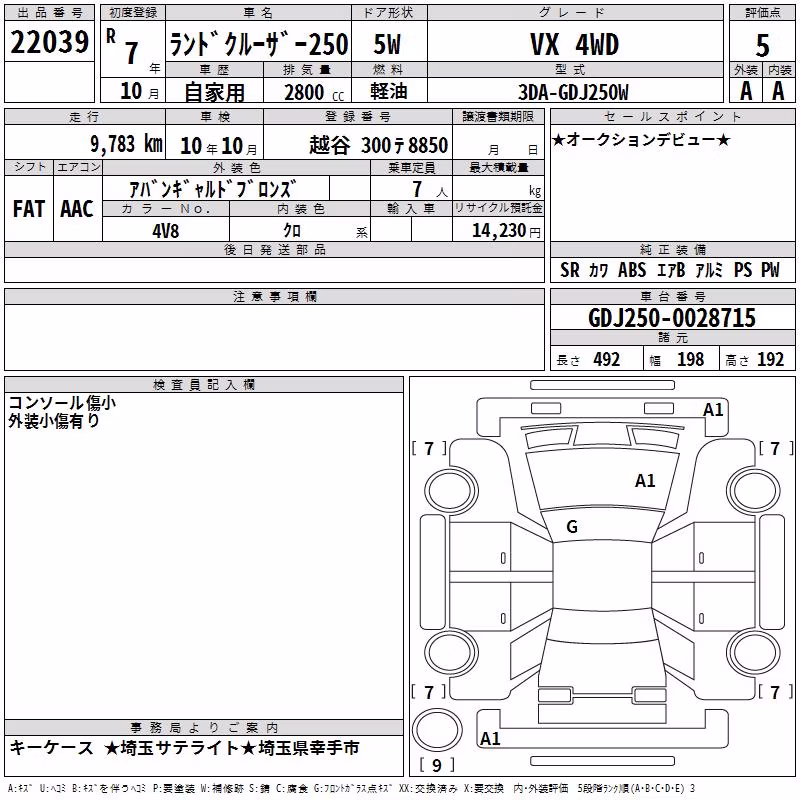Click the 注意事項欄 header
Image resolution: width=800 pixels, height=800 pixels.
(x=274, y=296)
